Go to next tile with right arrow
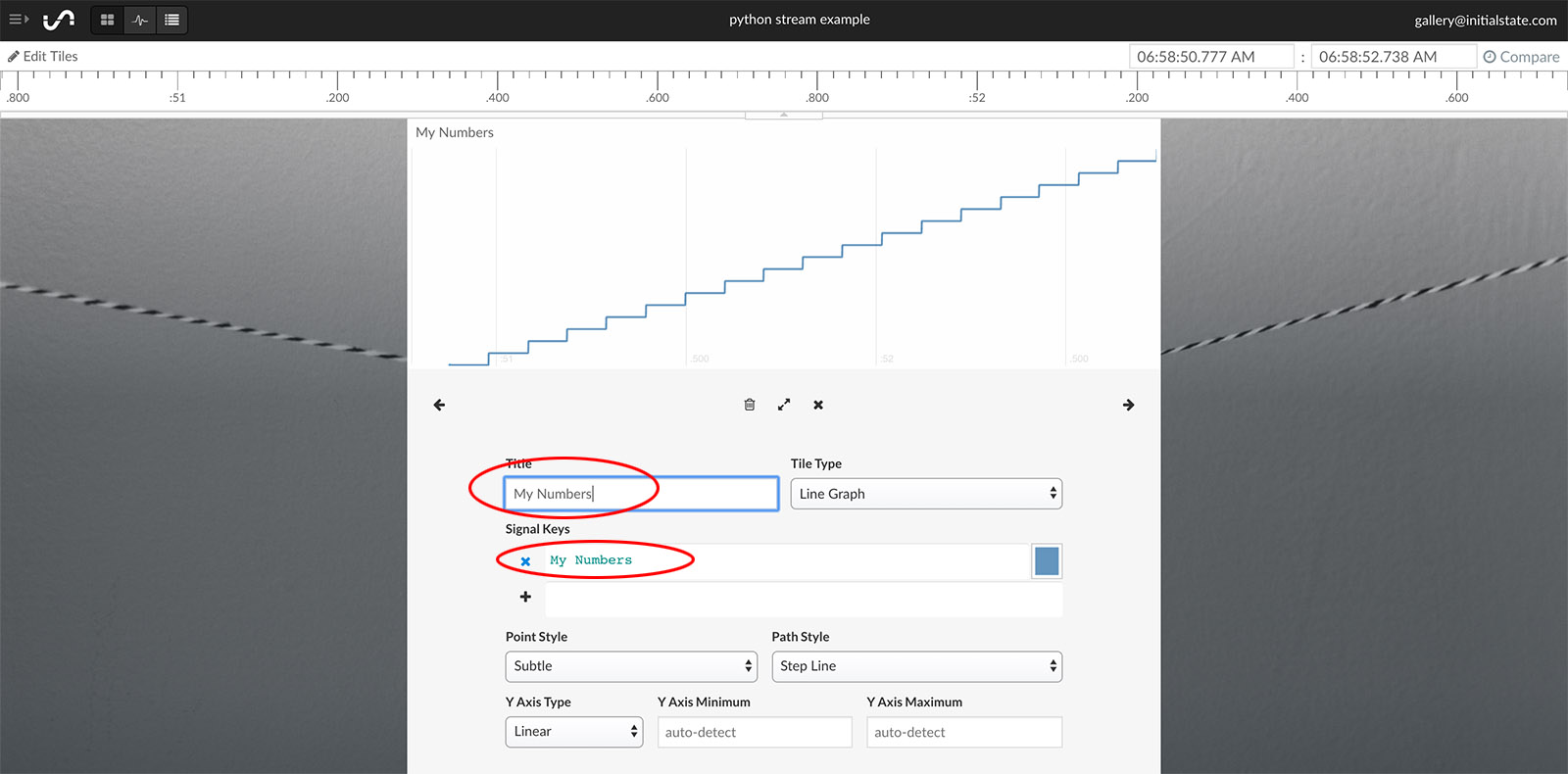This screenshot has width=1568, height=774. (x=1128, y=405)
